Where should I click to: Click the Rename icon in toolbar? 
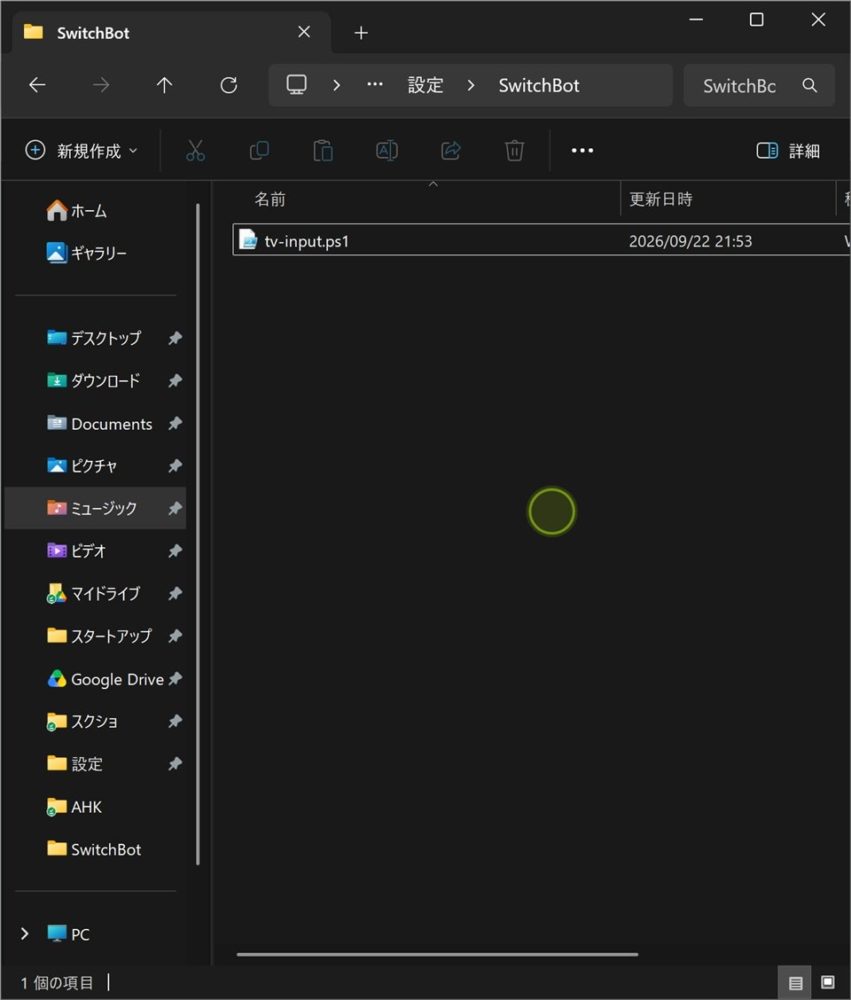coord(387,151)
